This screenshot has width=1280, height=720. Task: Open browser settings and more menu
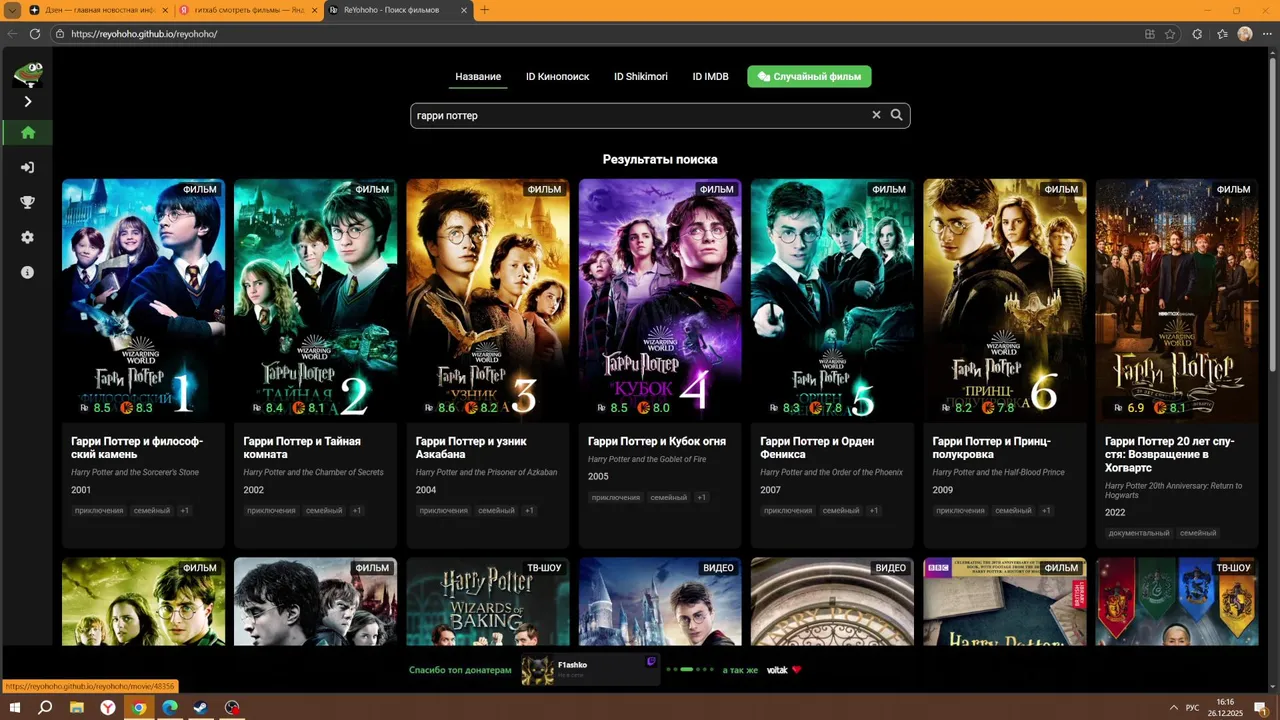coord(1267,34)
